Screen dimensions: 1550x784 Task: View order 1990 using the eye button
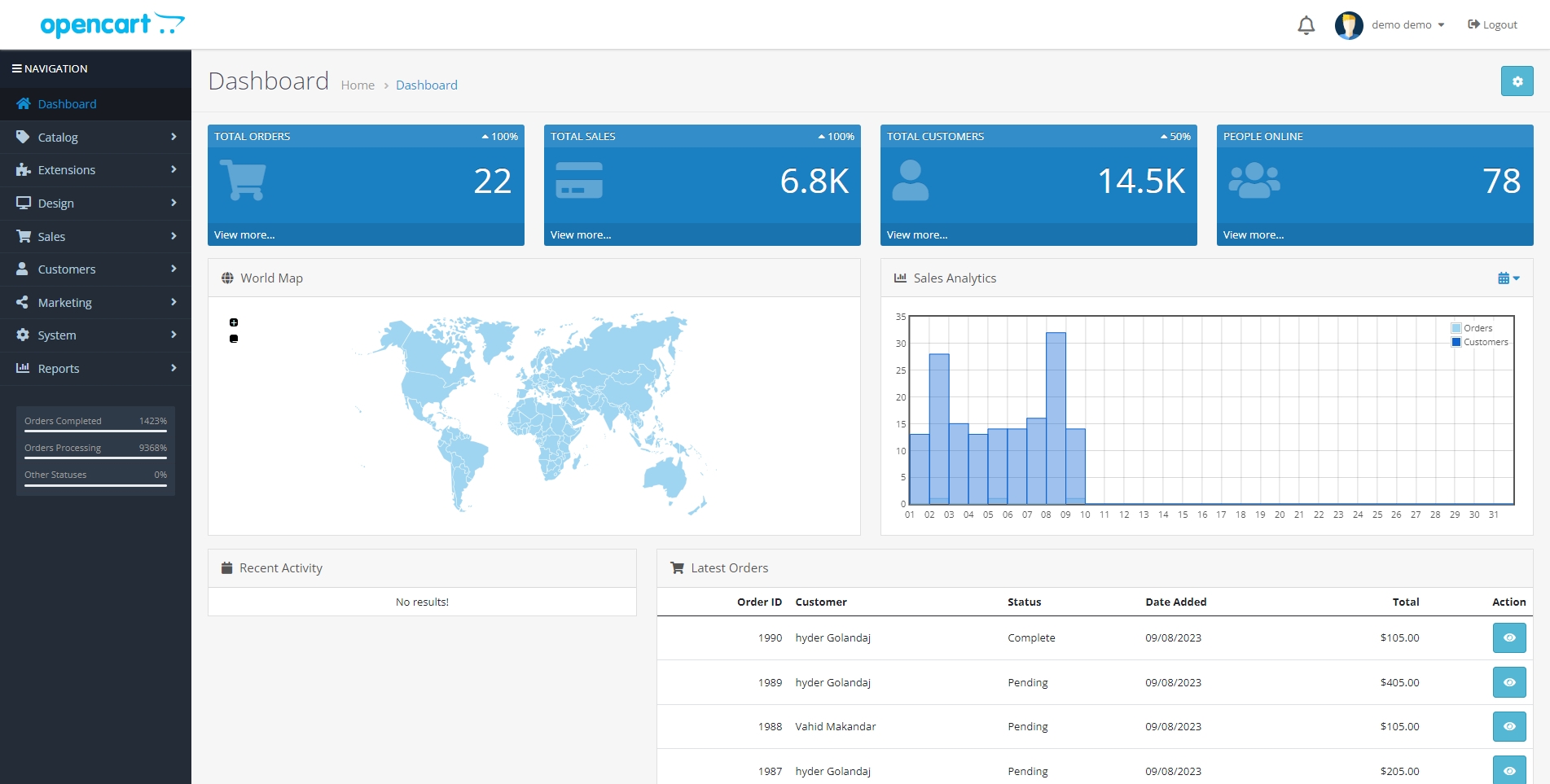[x=1509, y=638]
